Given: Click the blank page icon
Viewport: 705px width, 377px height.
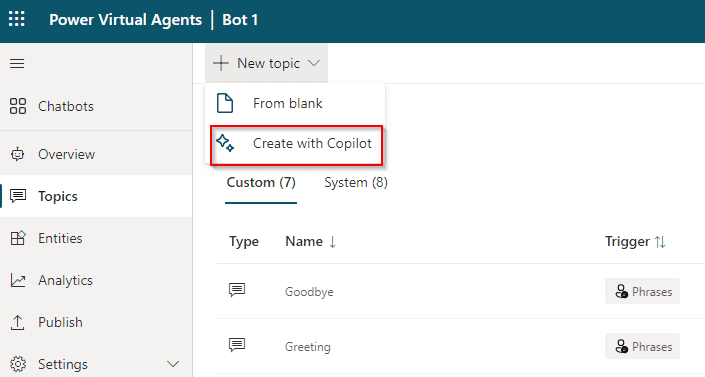Looking at the screenshot, I should coord(225,103).
